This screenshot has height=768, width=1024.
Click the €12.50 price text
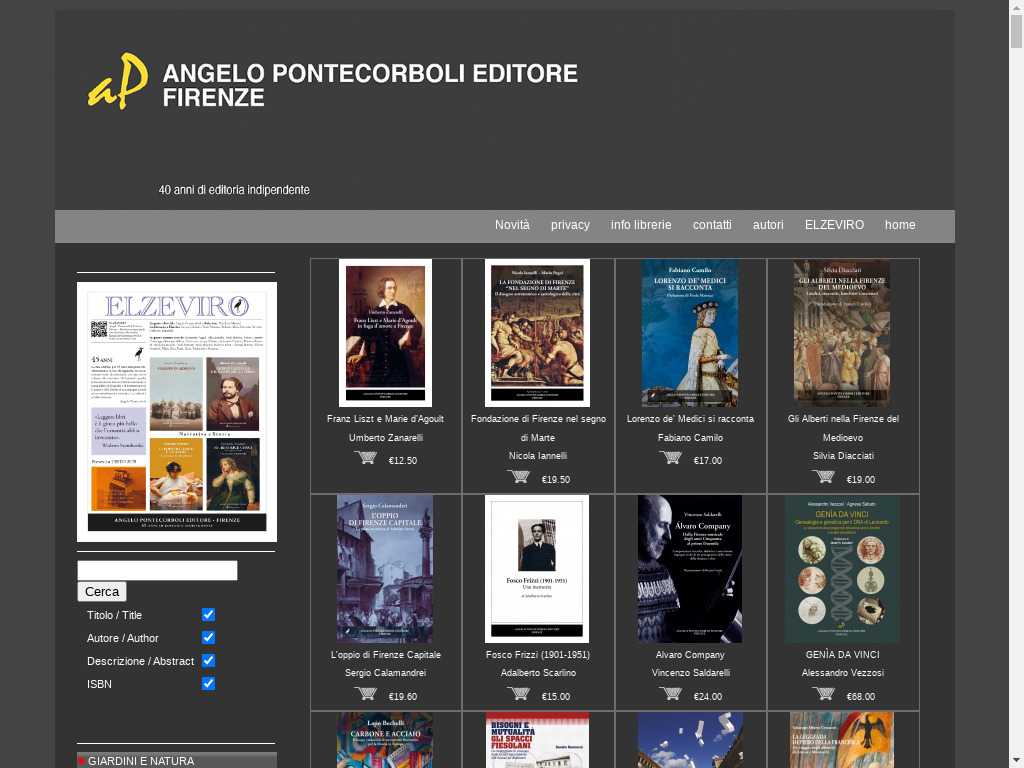[x=402, y=460]
